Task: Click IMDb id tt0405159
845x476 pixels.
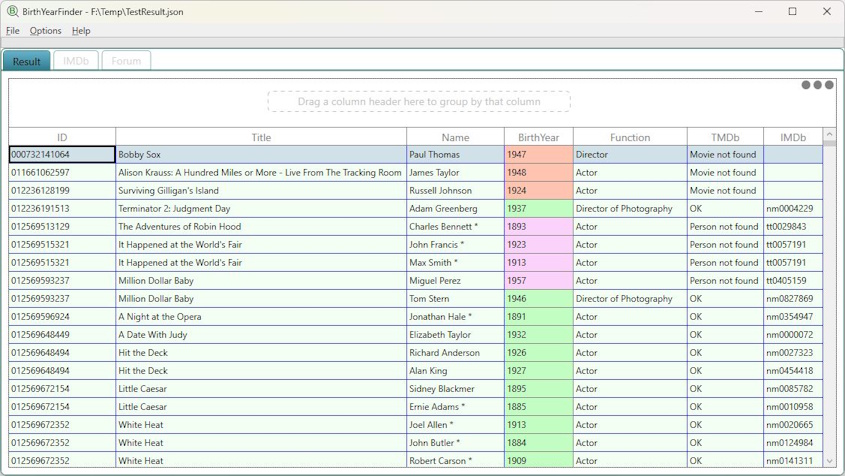Action: [x=793, y=280]
